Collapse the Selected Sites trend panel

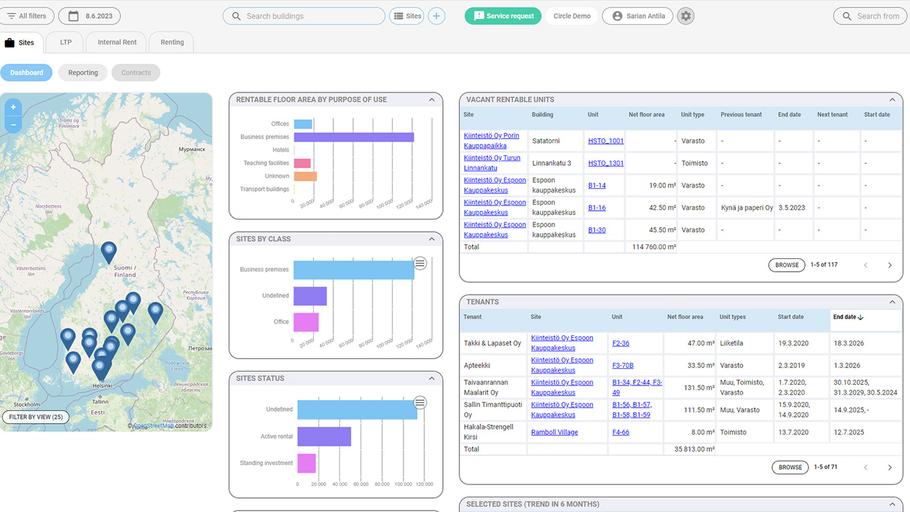point(892,504)
